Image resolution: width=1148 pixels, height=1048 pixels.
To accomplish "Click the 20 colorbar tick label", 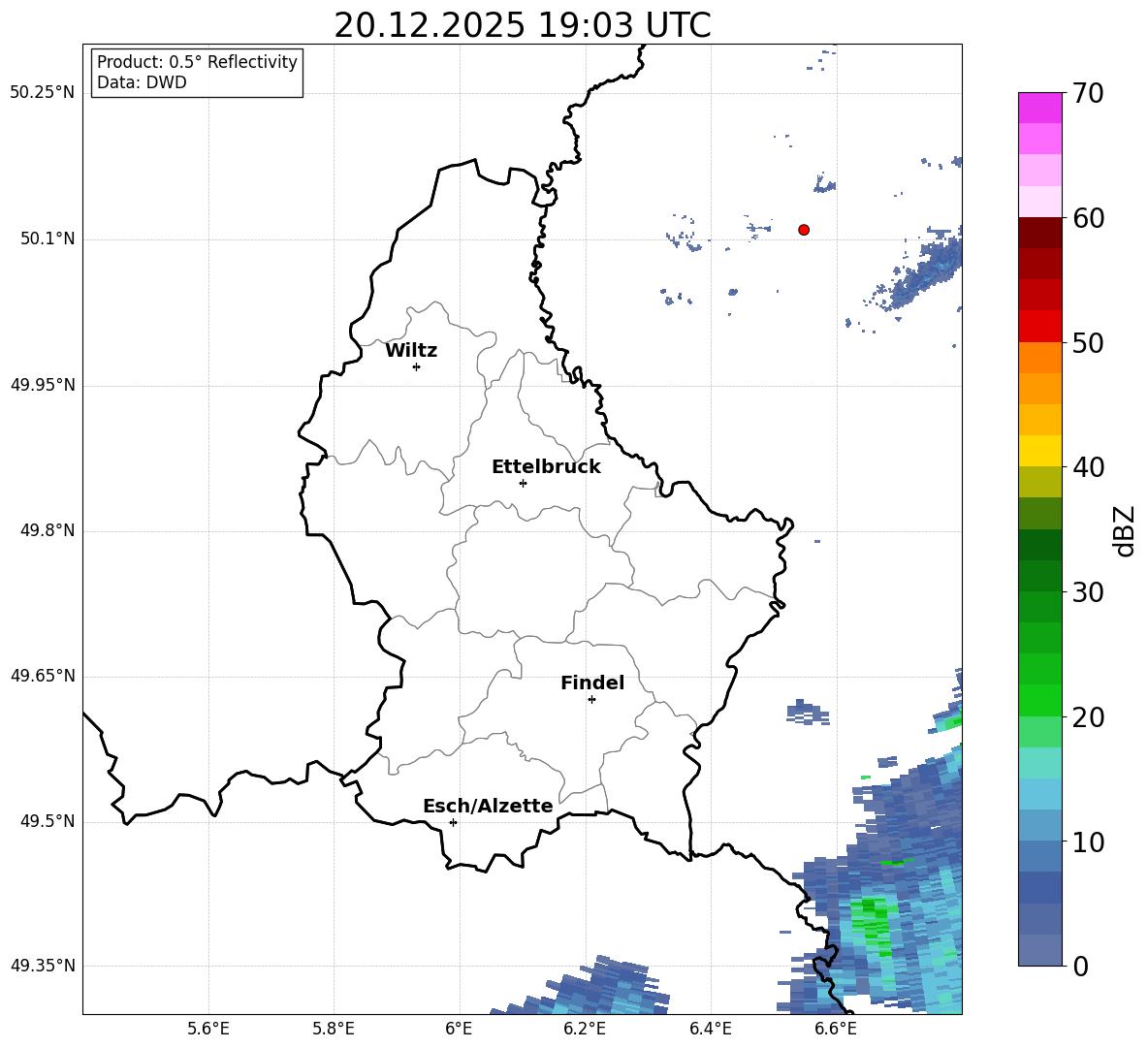I will 1088,717.
